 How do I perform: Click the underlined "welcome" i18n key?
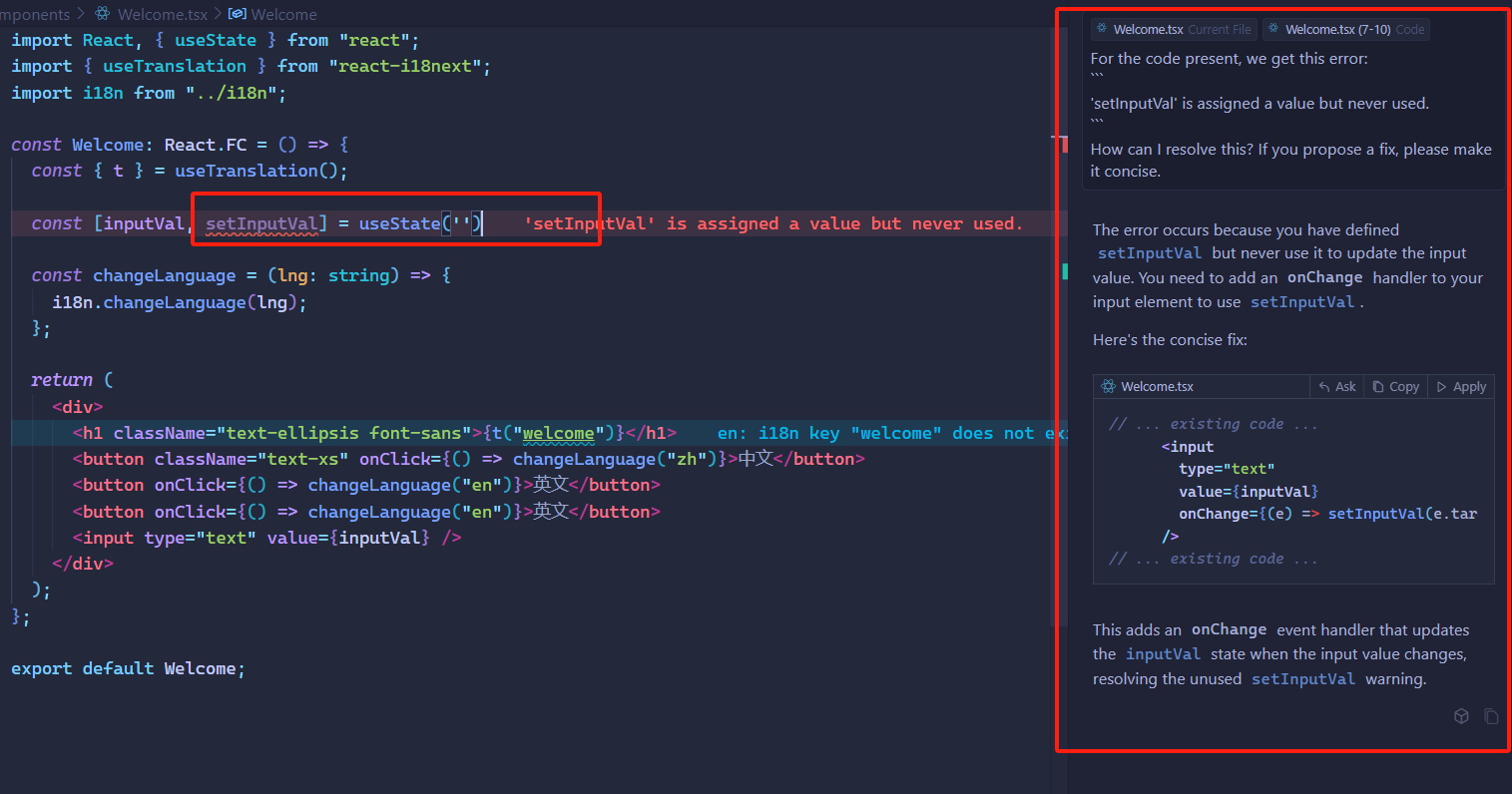coord(559,433)
